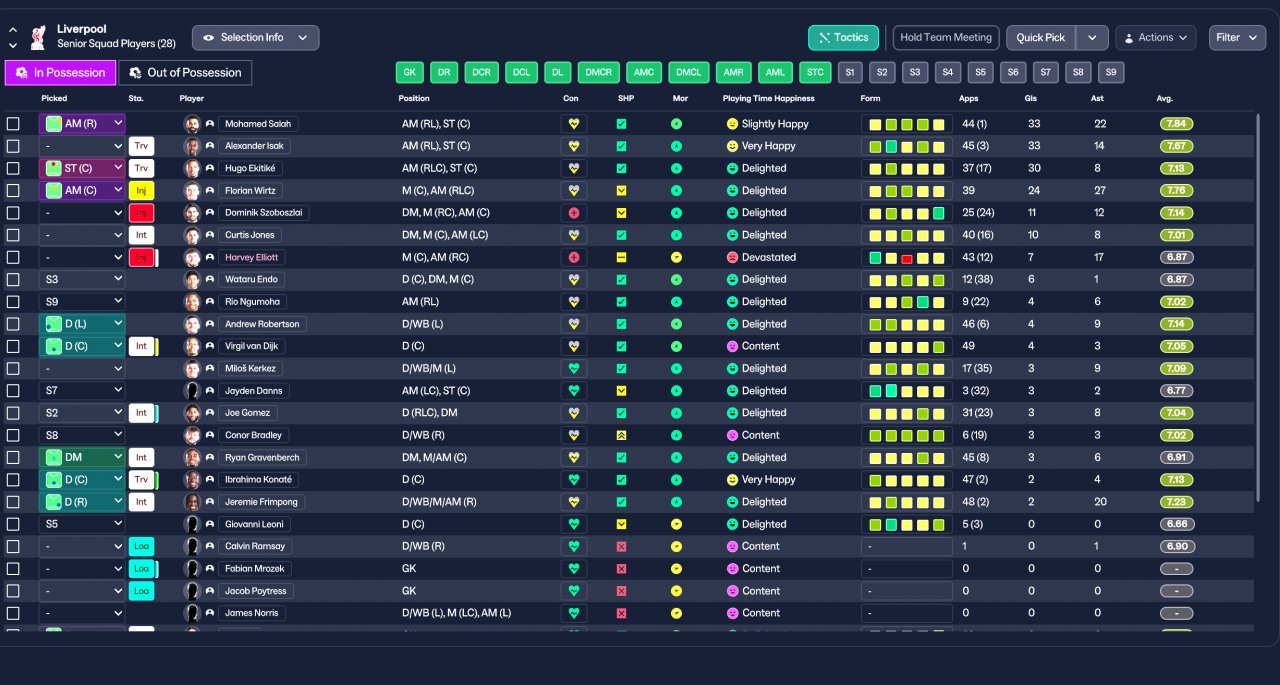Open Virgil van Dijk's player name link
The width and height of the screenshot is (1280, 685).
(251, 346)
